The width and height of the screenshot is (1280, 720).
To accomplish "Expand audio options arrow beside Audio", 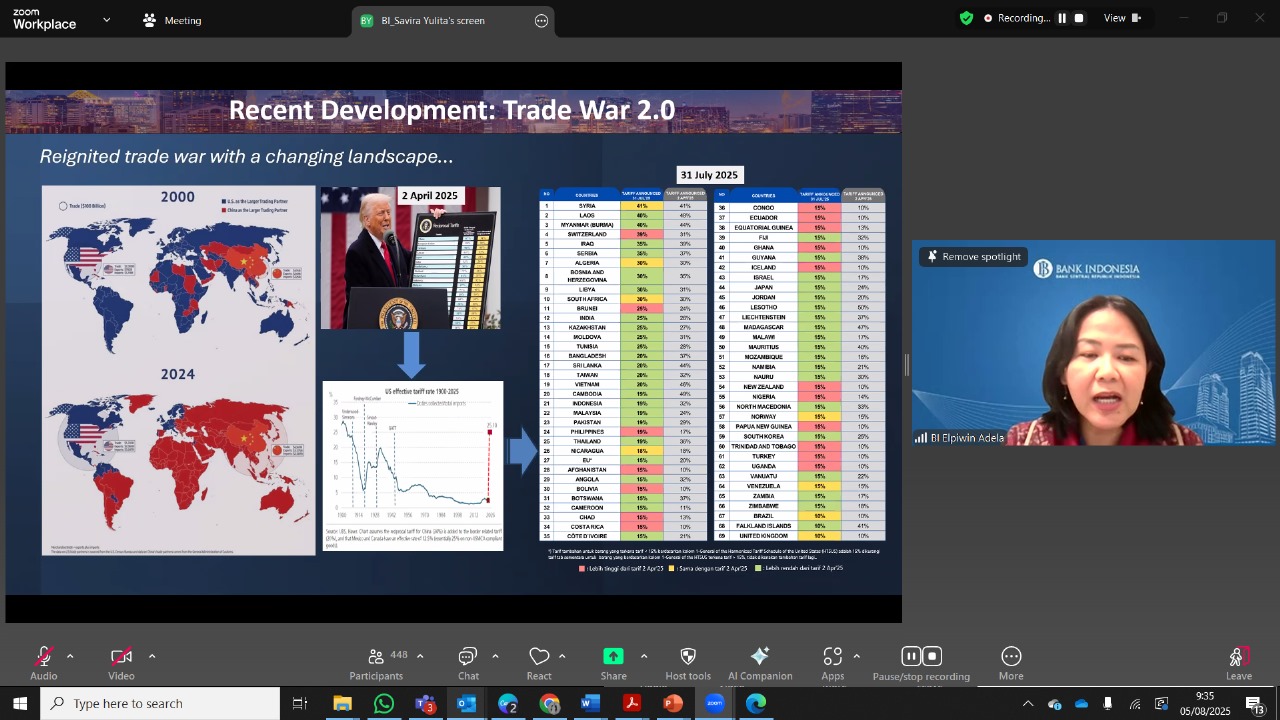I will [70, 656].
